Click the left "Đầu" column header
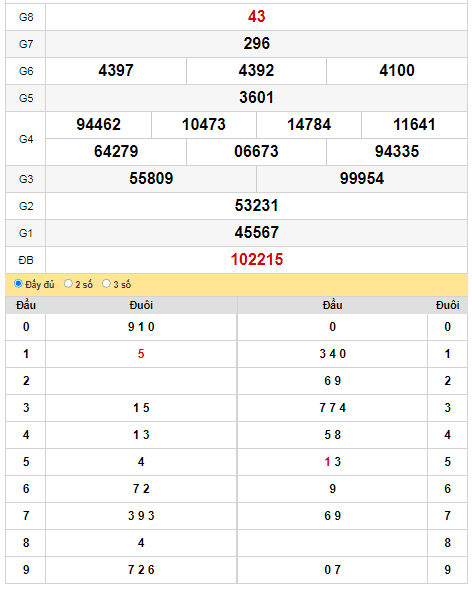The height and width of the screenshot is (589, 472). click(26, 305)
